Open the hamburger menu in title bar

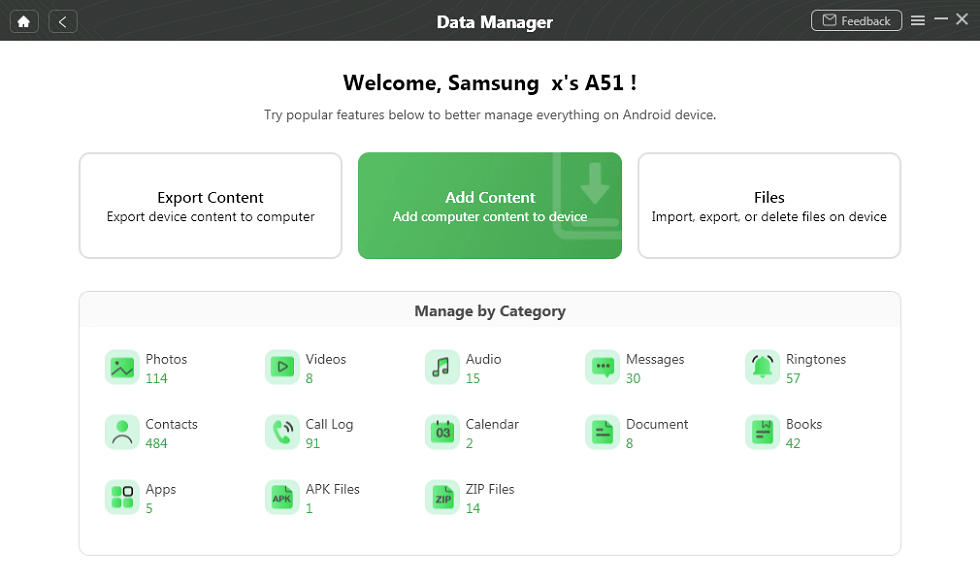[918, 20]
